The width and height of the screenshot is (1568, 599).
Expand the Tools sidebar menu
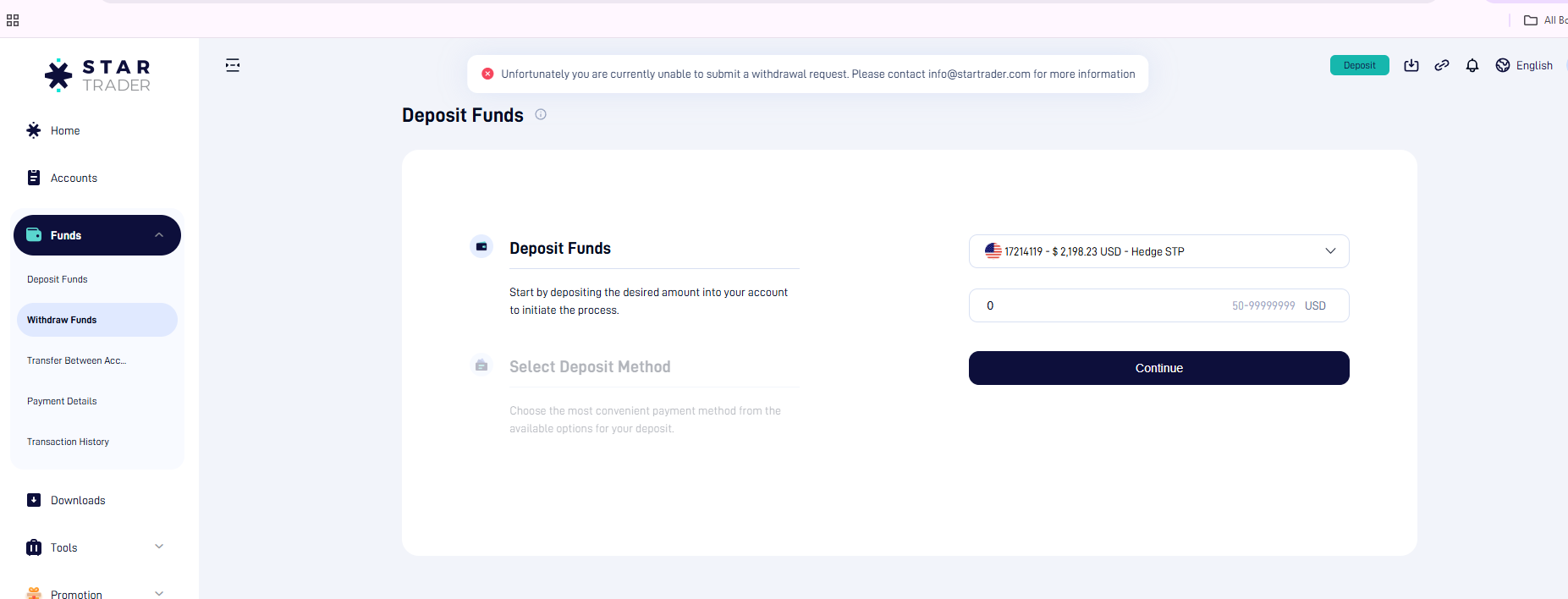(159, 547)
